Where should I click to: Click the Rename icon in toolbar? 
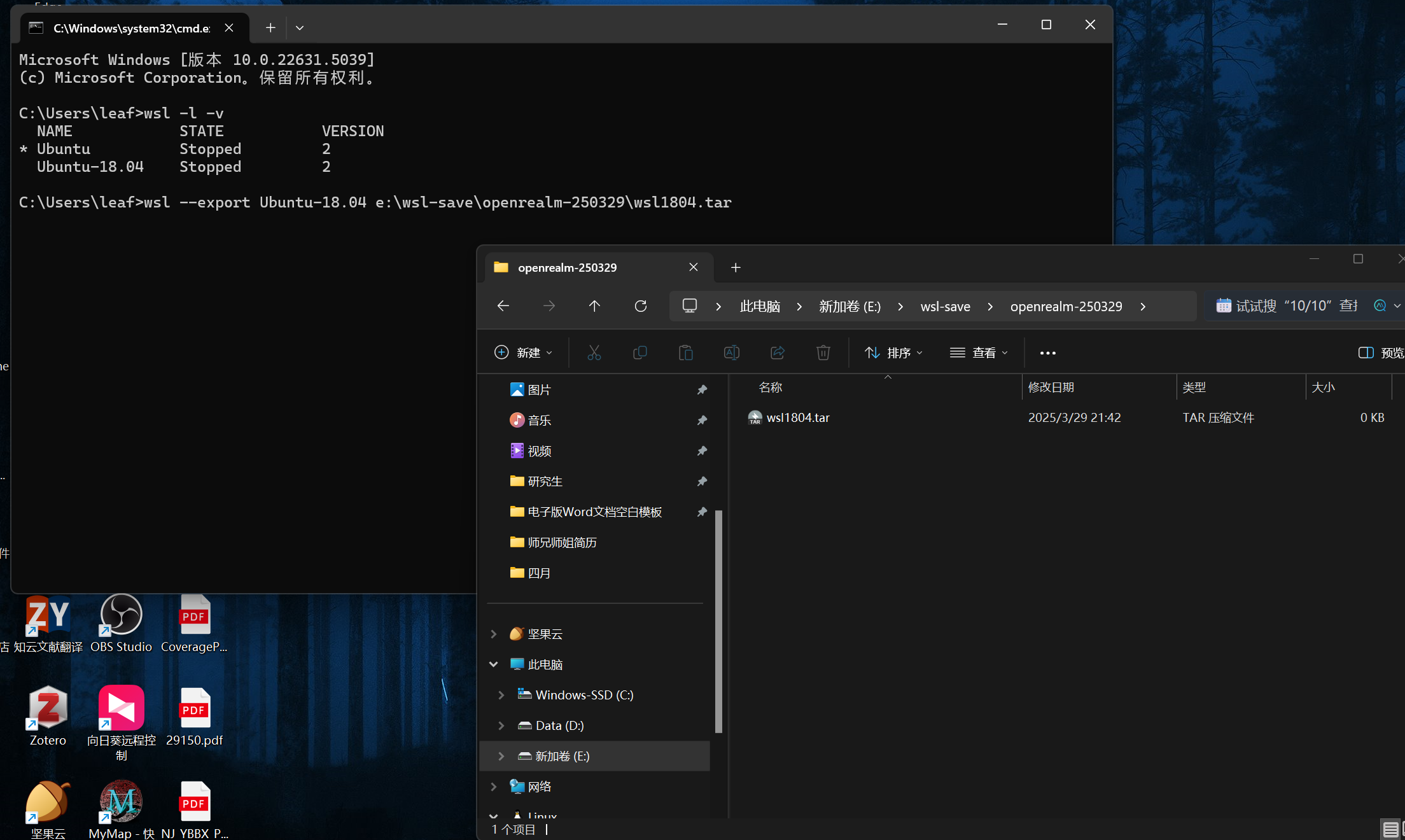point(731,353)
